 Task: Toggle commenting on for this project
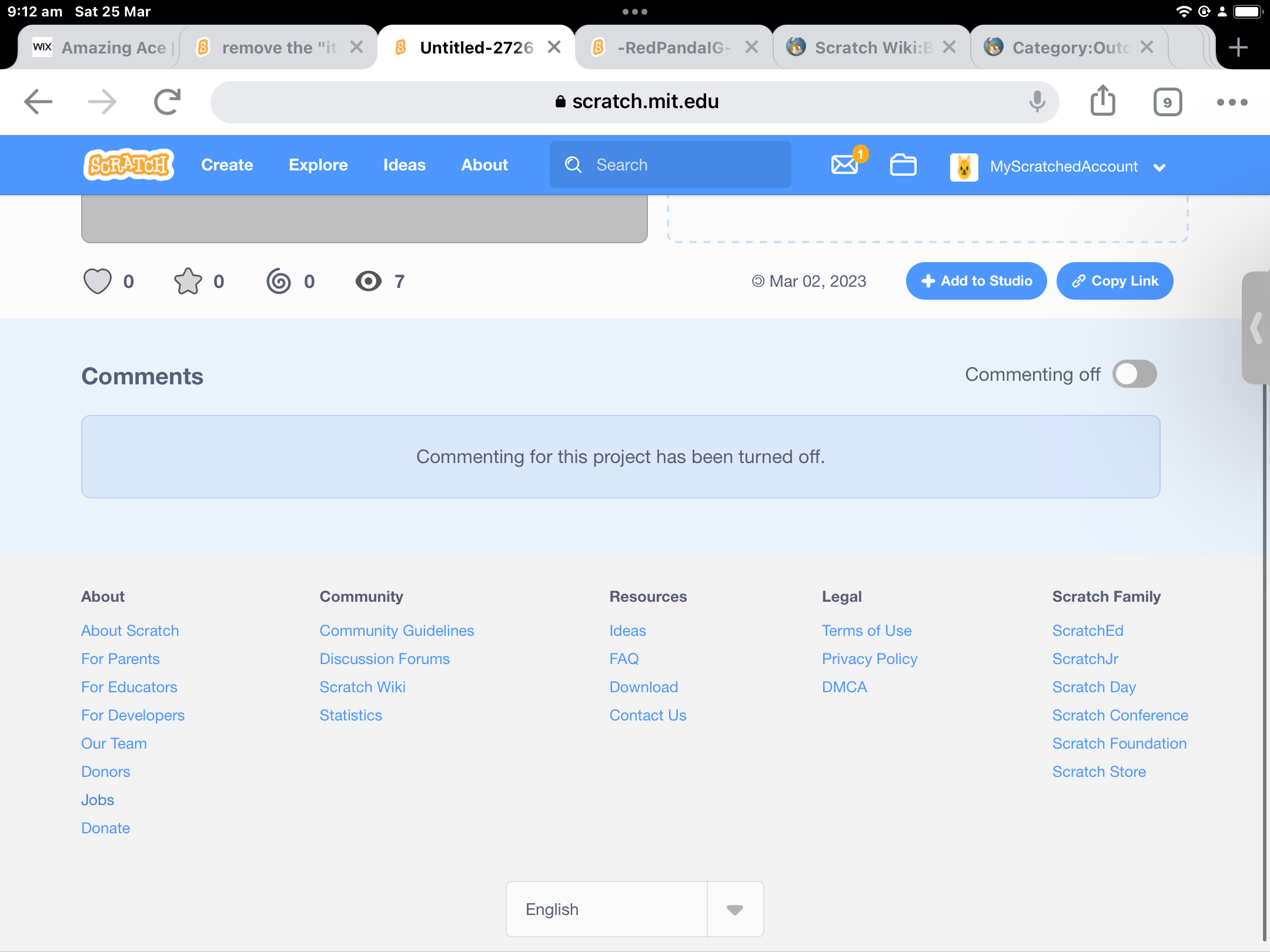pyautogui.click(x=1135, y=374)
